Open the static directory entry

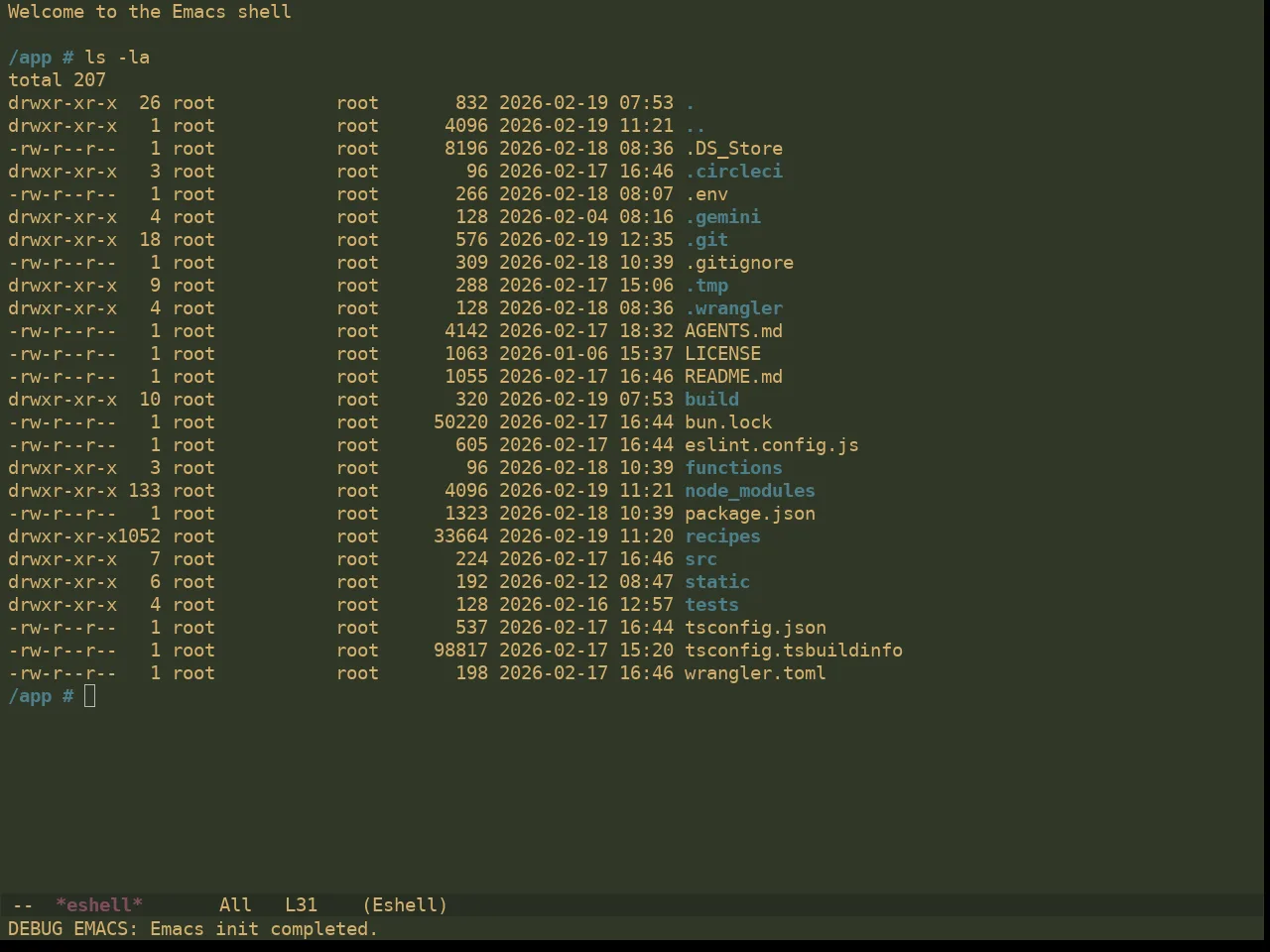click(x=717, y=582)
